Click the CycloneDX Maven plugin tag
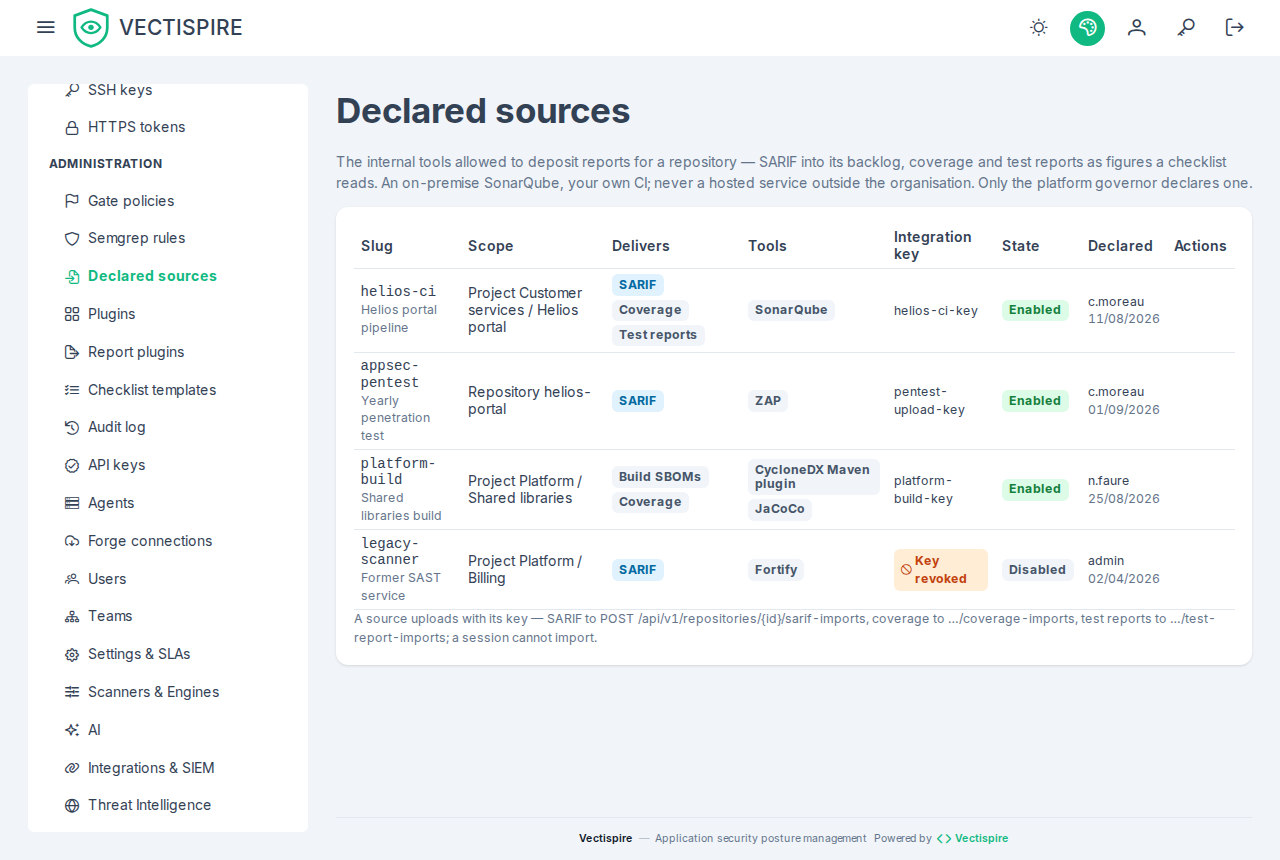Image resolution: width=1280 pixels, height=860 pixels. pos(813,477)
